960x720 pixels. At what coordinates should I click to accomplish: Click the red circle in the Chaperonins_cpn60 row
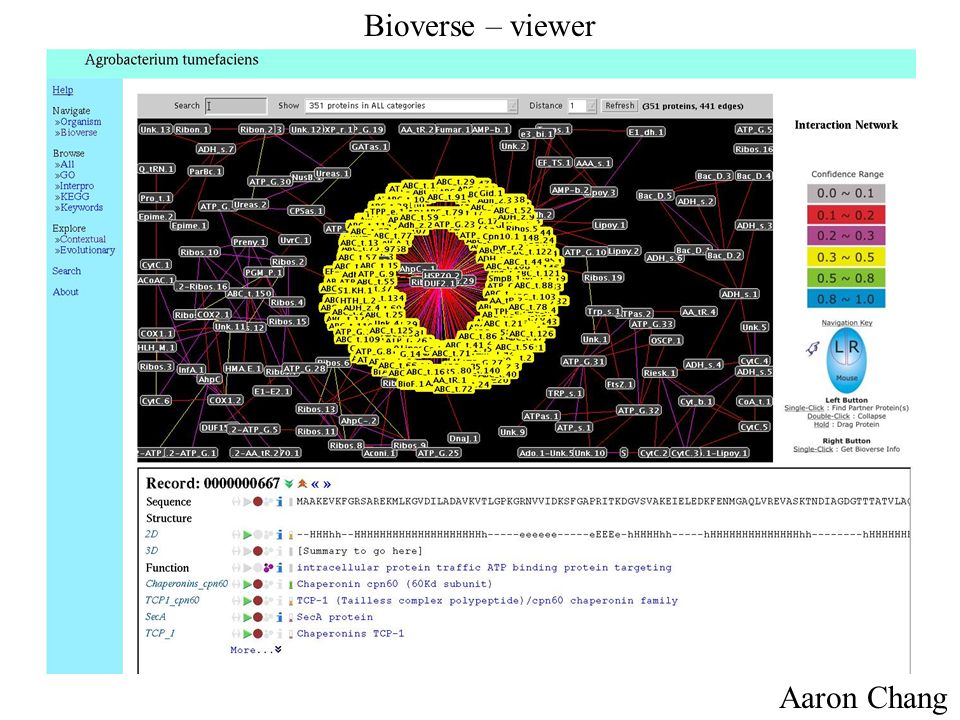point(258,585)
